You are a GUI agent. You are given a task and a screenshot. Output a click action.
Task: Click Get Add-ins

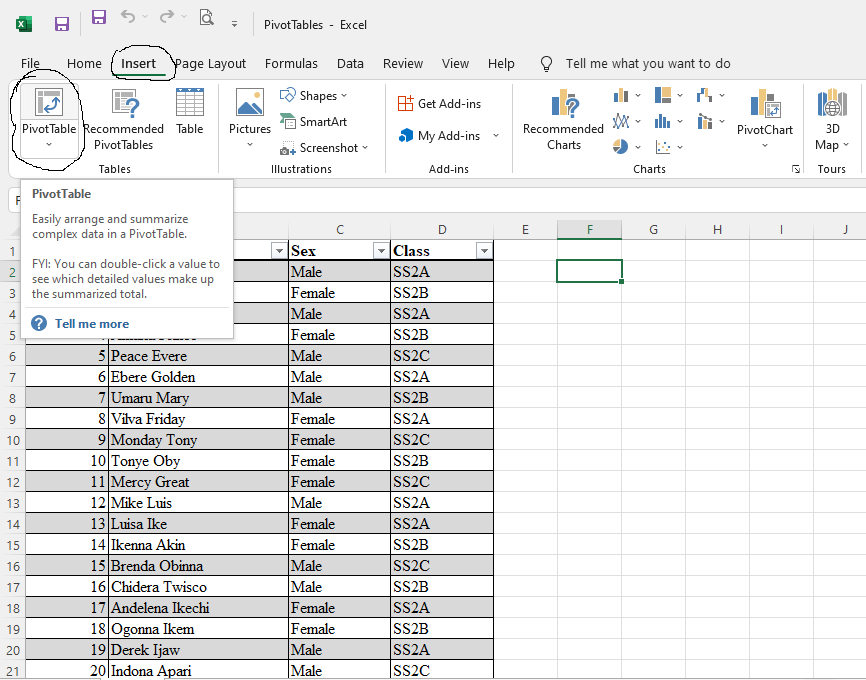[x=439, y=103]
